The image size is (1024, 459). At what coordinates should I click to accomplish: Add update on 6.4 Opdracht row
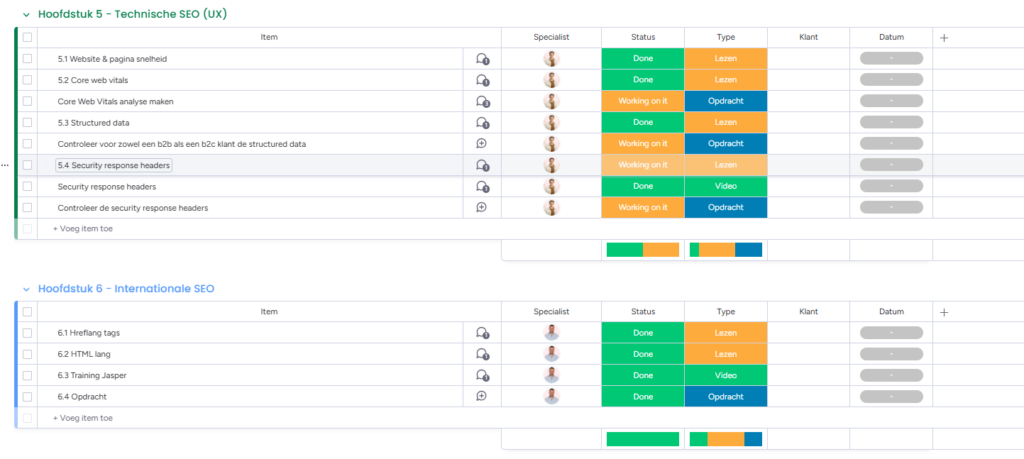point(482,397)
